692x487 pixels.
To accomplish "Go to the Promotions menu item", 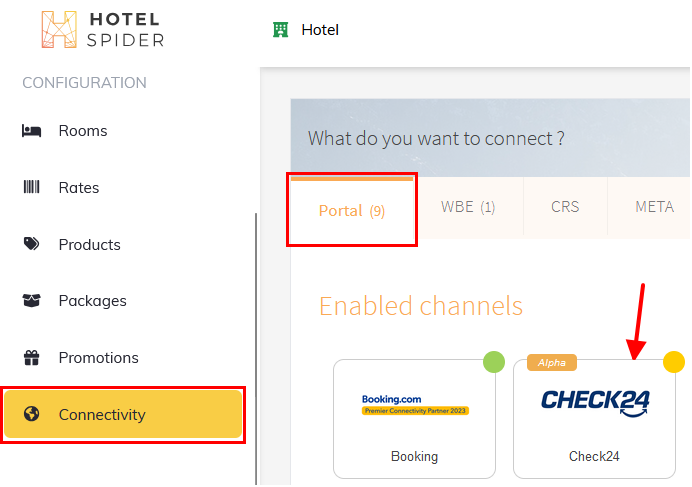I will [98, 358].
